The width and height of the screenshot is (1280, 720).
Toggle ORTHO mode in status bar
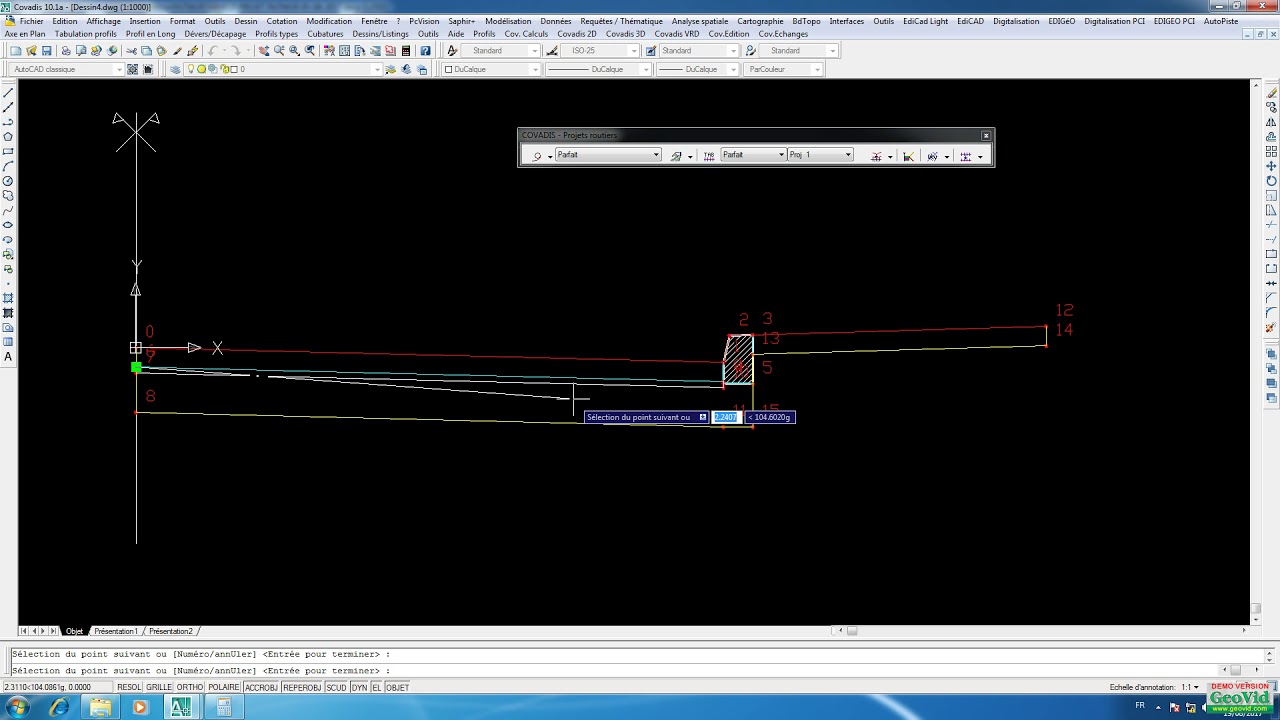pos(190,687)
